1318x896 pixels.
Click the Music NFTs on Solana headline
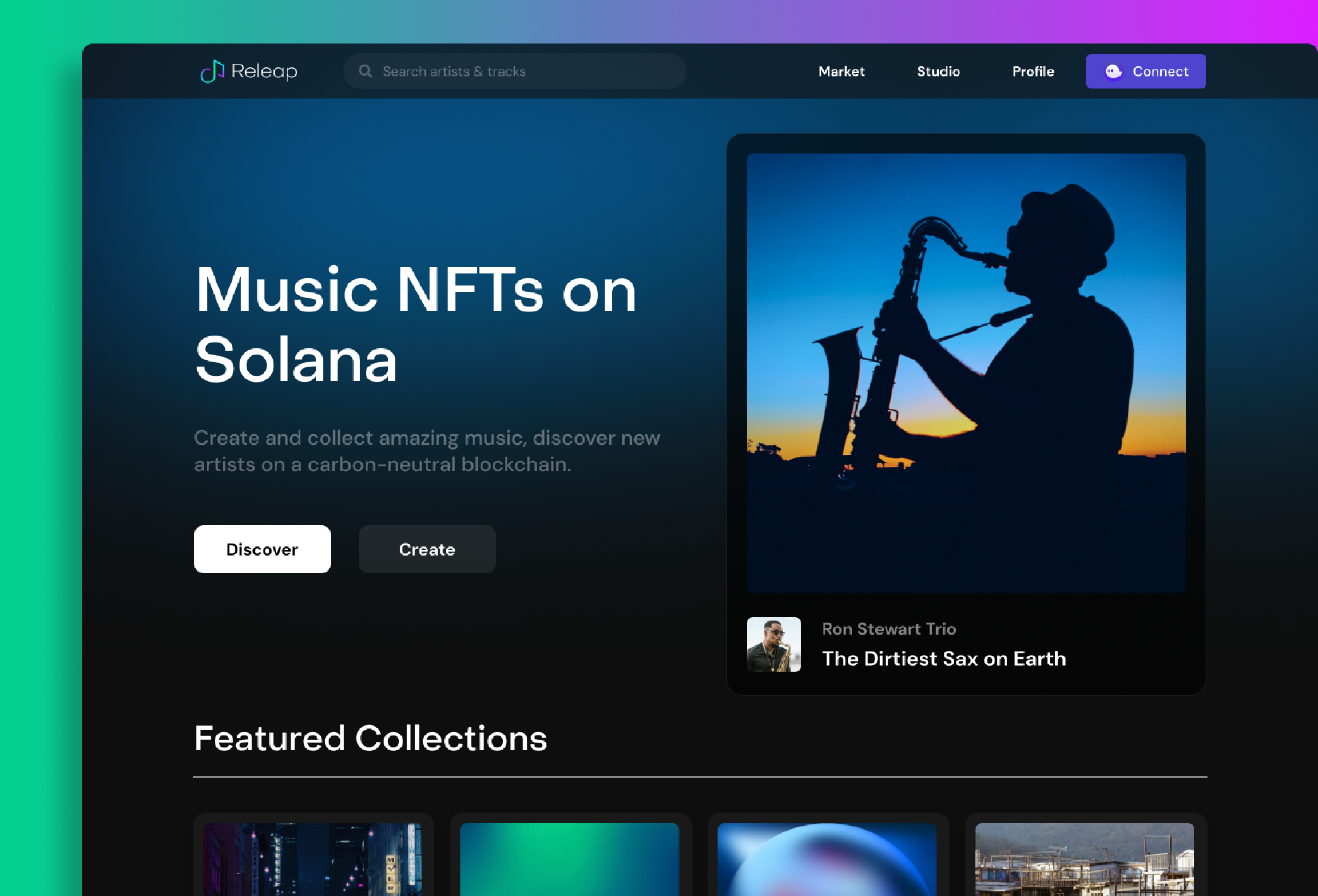click(x=416, y=324)
